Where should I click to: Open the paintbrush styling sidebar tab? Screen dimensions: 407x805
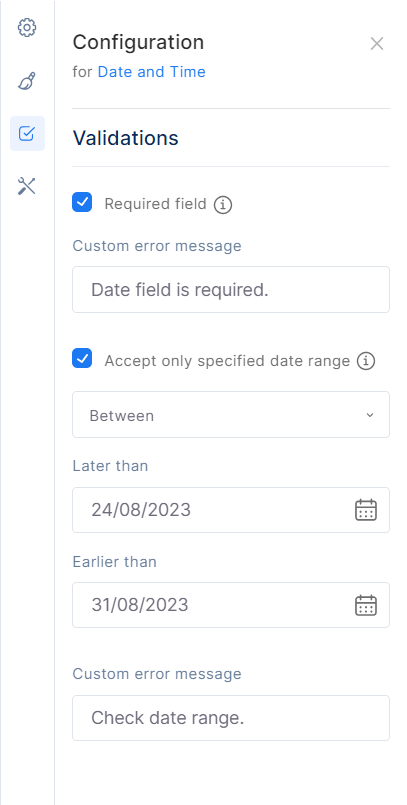pyautogui.click(x=27, y=81)
